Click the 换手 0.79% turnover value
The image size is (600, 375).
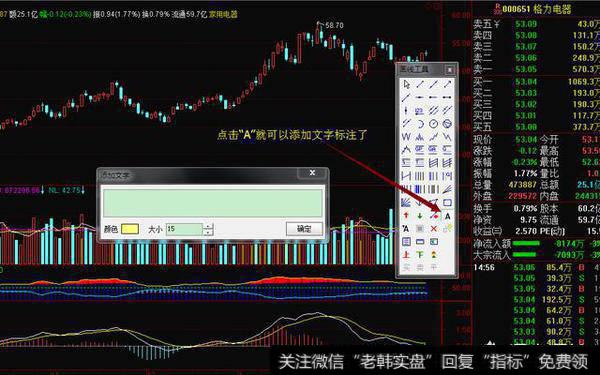[526, 209]
